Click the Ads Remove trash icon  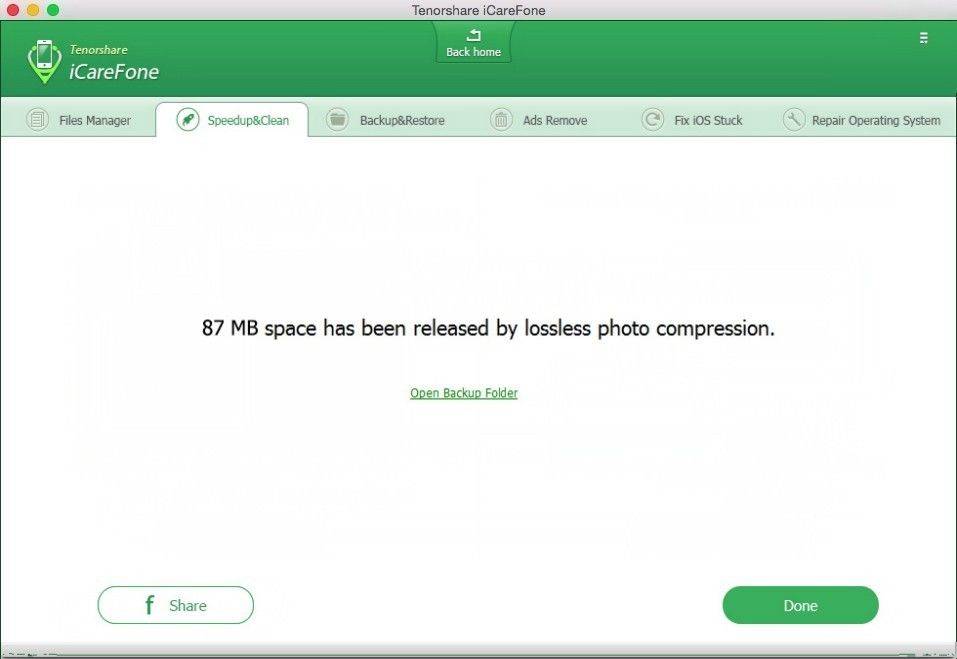pyautogui.click(x=500, y=120)
